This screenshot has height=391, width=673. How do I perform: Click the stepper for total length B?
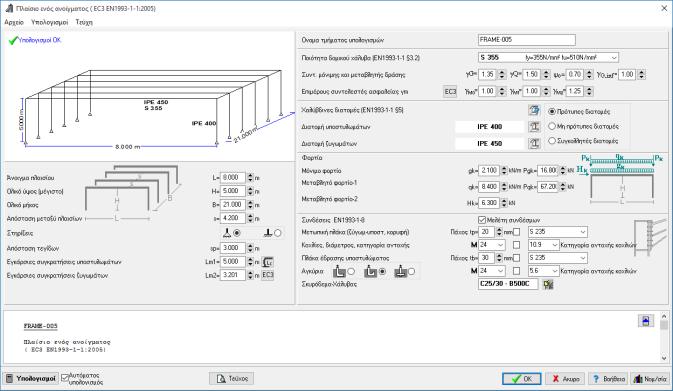click(250, 205)
